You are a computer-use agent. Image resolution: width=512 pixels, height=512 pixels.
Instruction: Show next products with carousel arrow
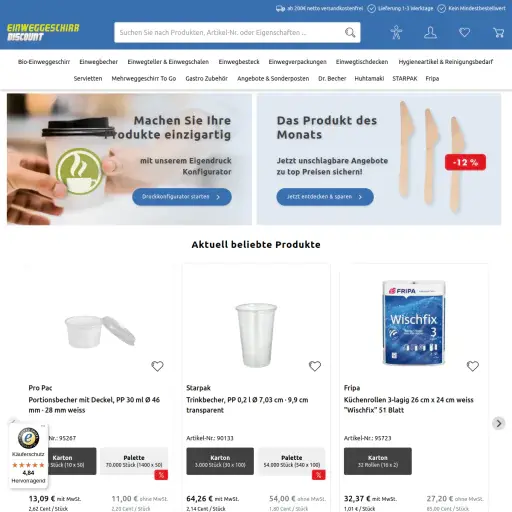point(499,423)
